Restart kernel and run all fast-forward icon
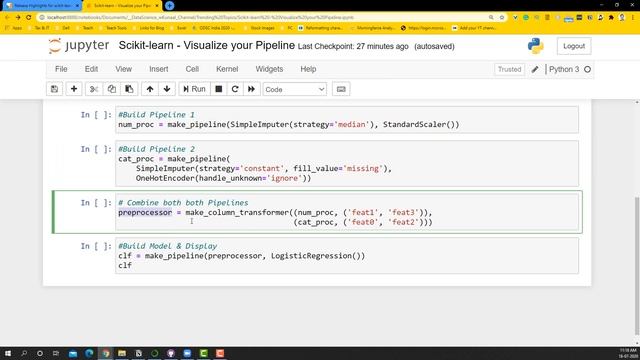 pos(251,89)
